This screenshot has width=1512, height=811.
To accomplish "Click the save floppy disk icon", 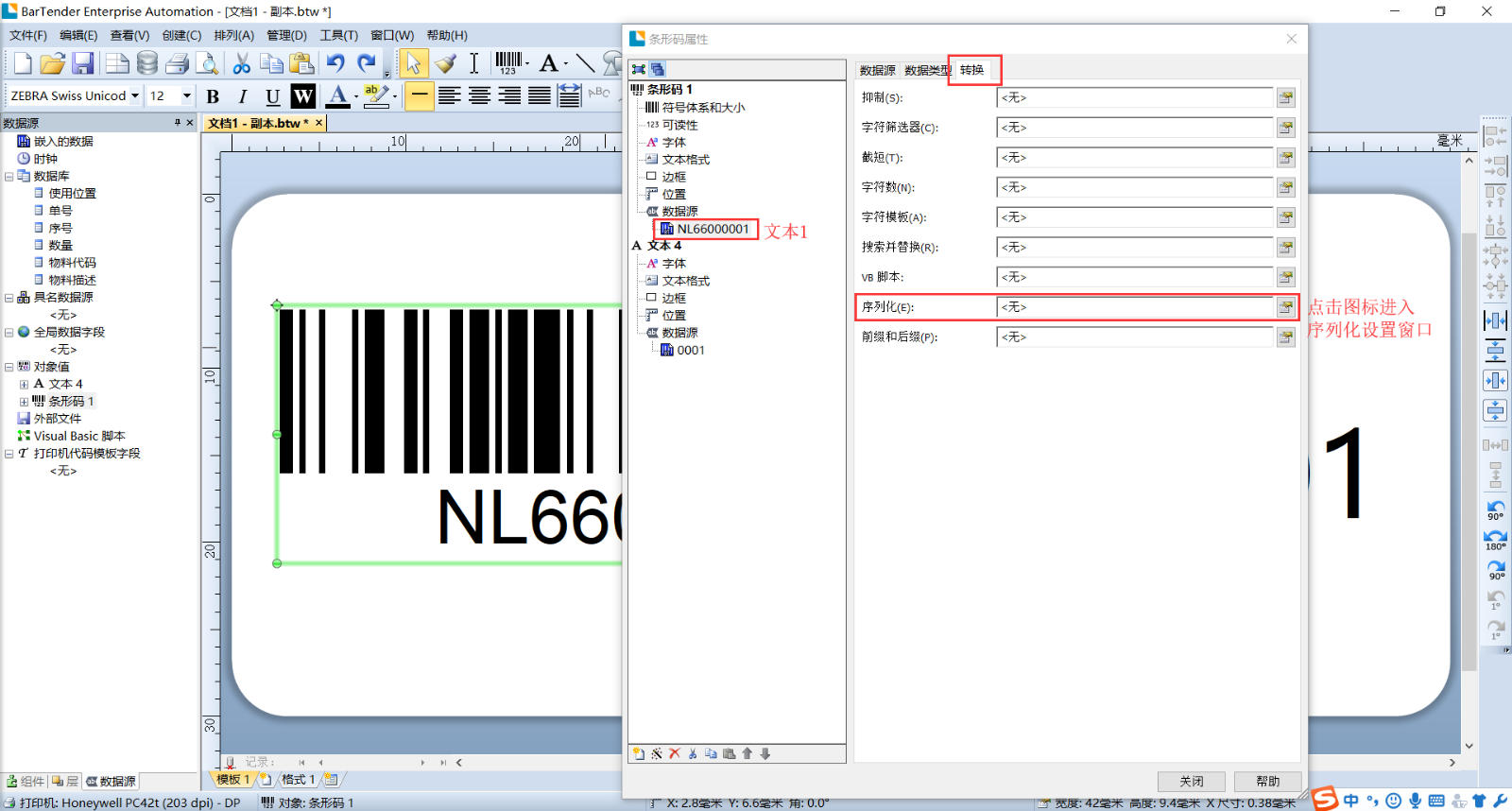I will [83, 63].
